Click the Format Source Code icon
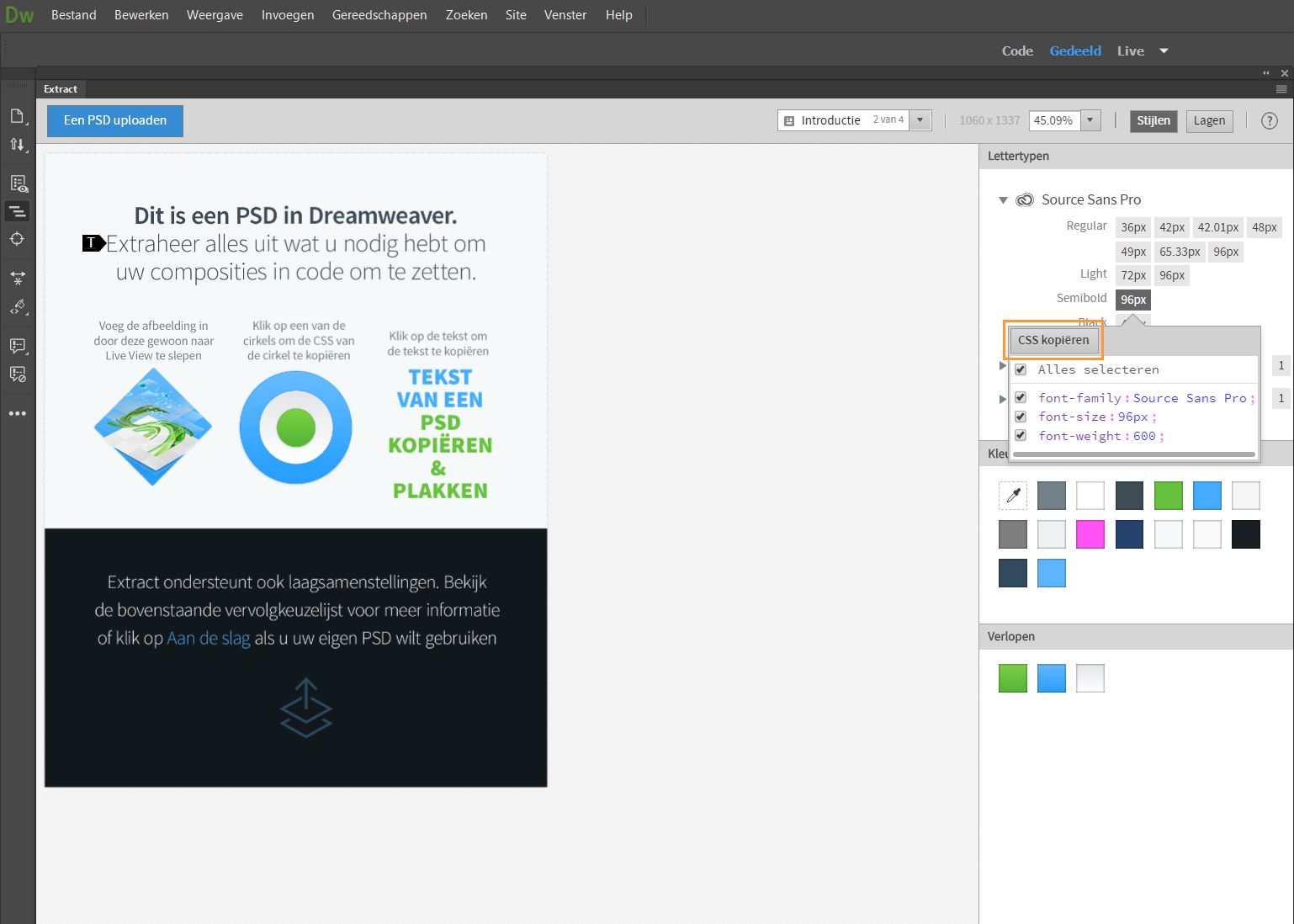This screenshot has width=1294, height=924. point(18,307)
